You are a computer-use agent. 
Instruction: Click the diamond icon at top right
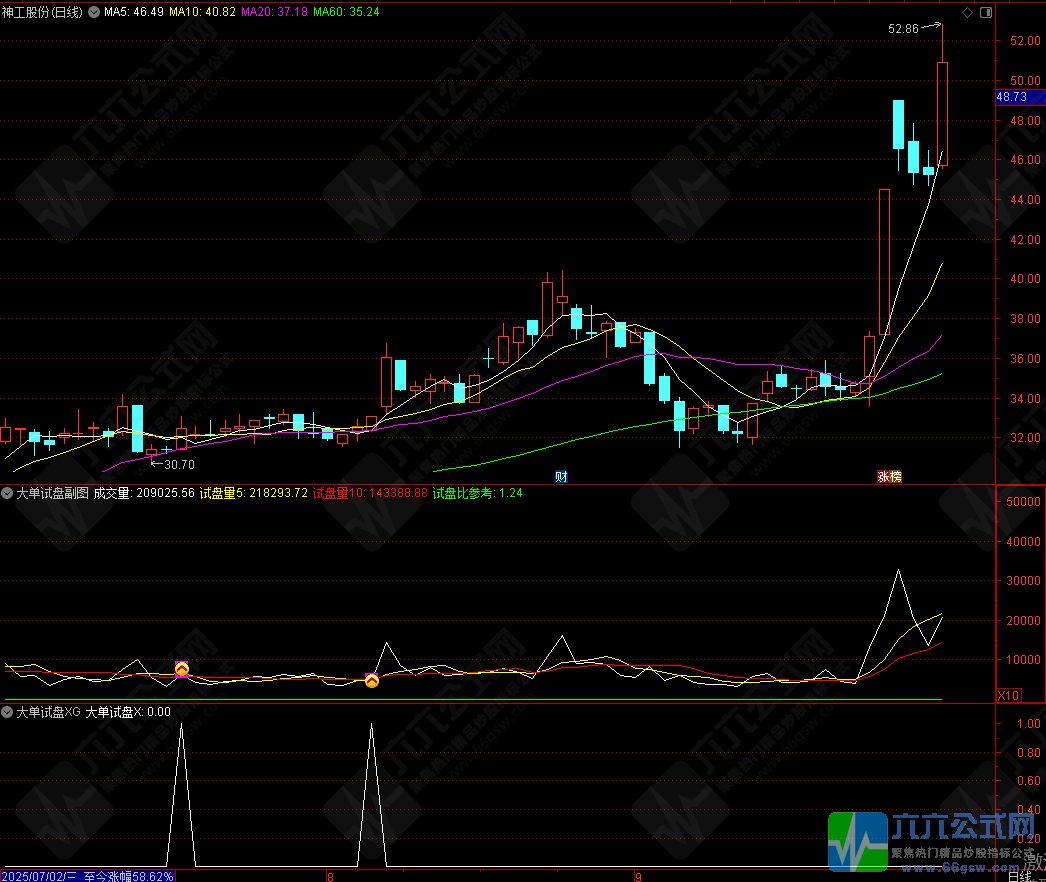click(966, 12)
